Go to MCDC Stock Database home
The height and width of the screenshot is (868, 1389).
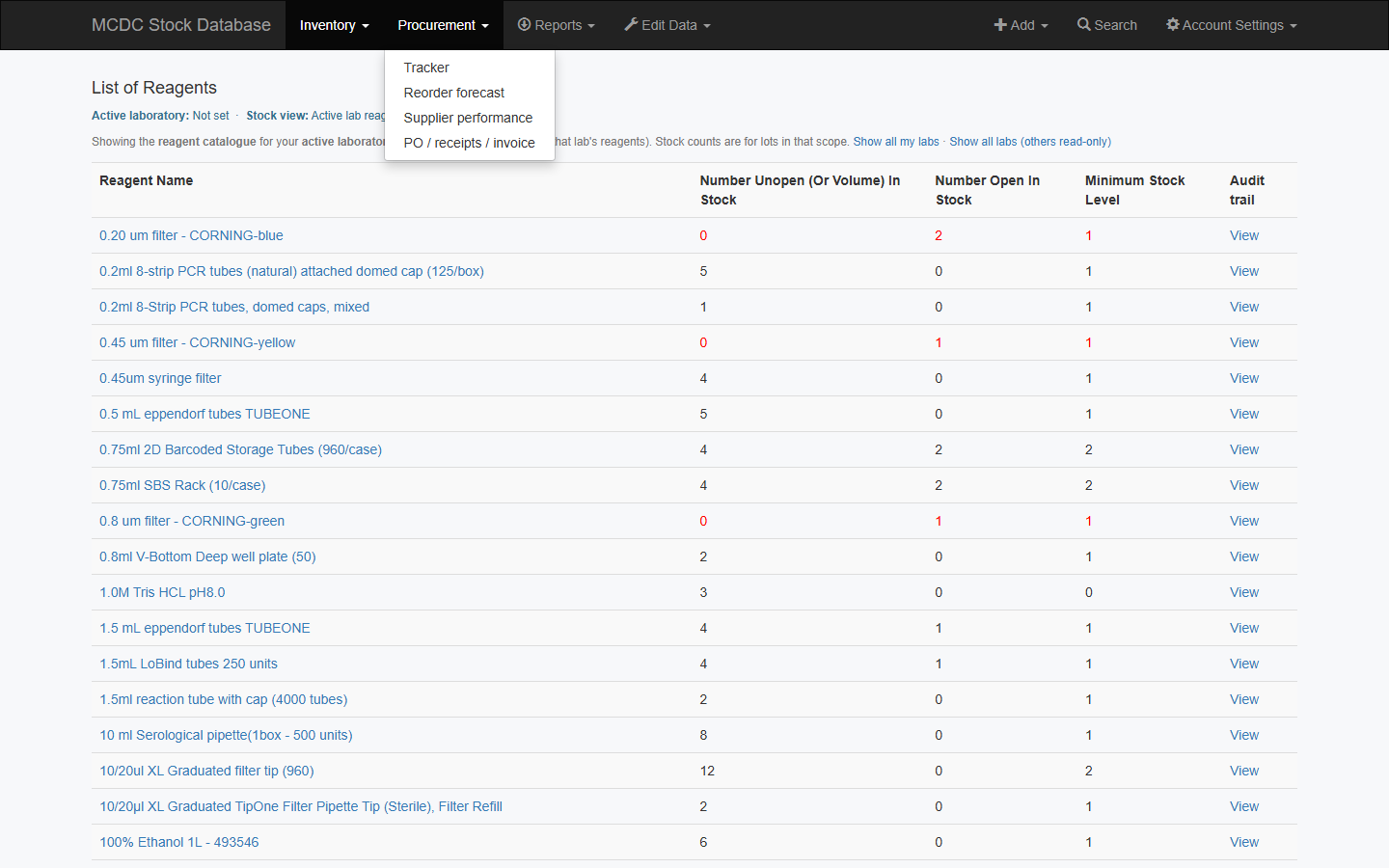(x=181, y=25)
